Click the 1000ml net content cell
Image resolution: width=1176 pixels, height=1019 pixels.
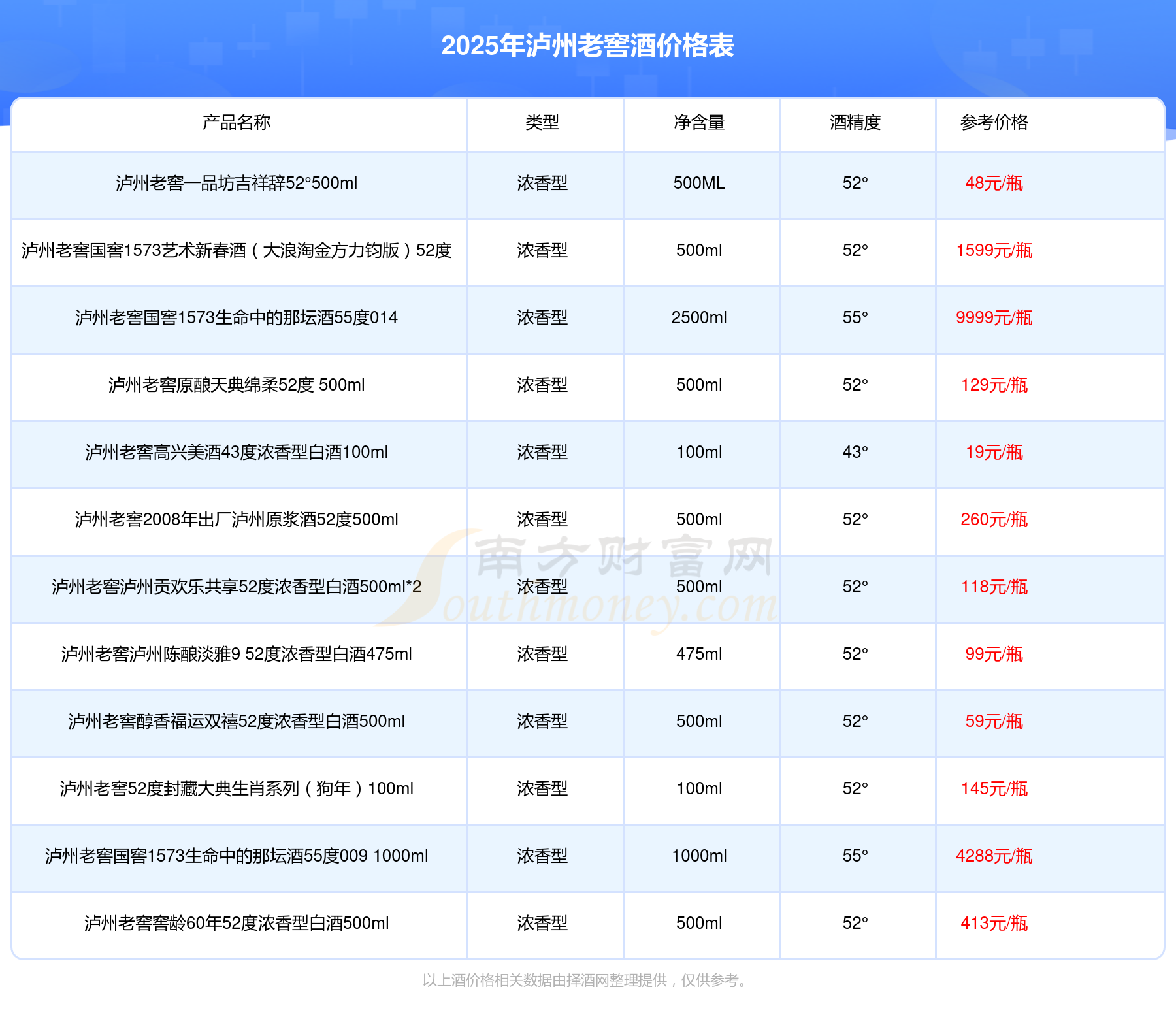point(699,856)
